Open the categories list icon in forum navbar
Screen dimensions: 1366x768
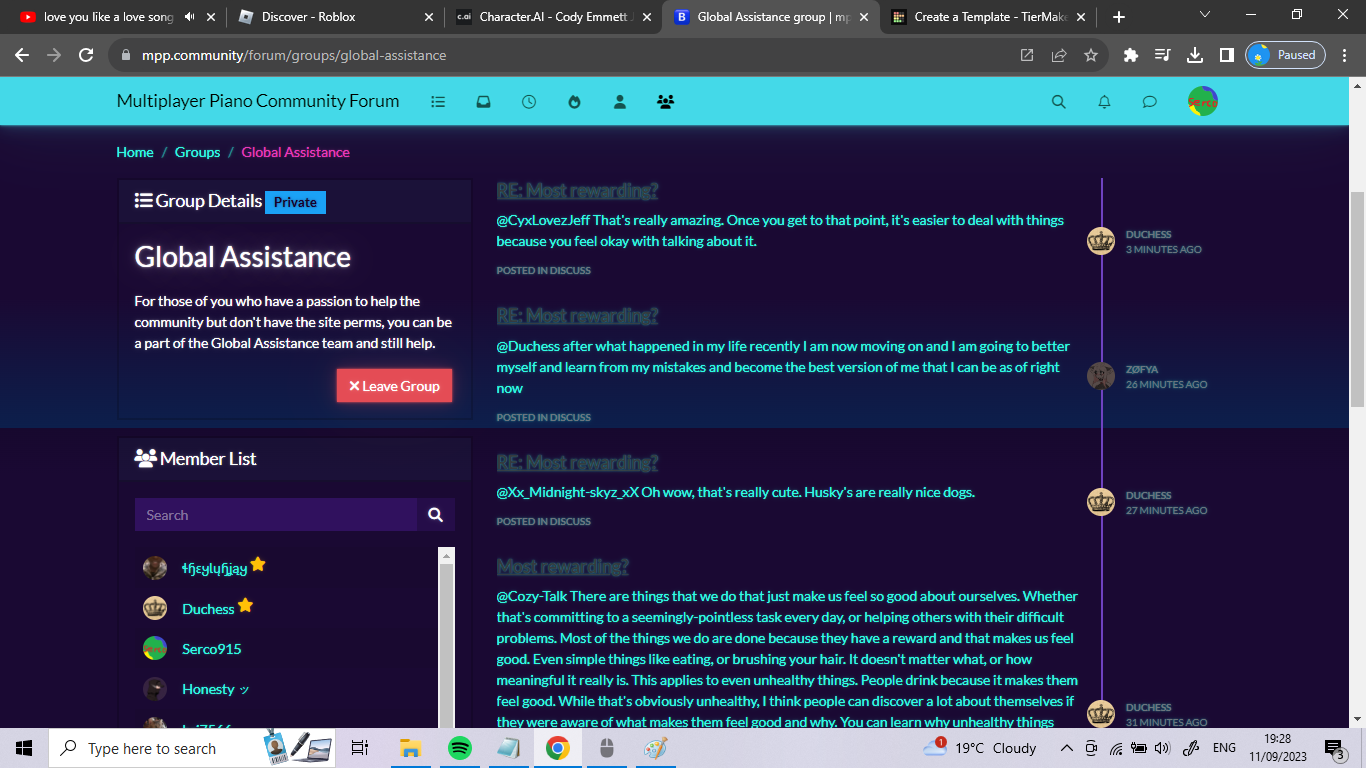click(x=437, y=101)
